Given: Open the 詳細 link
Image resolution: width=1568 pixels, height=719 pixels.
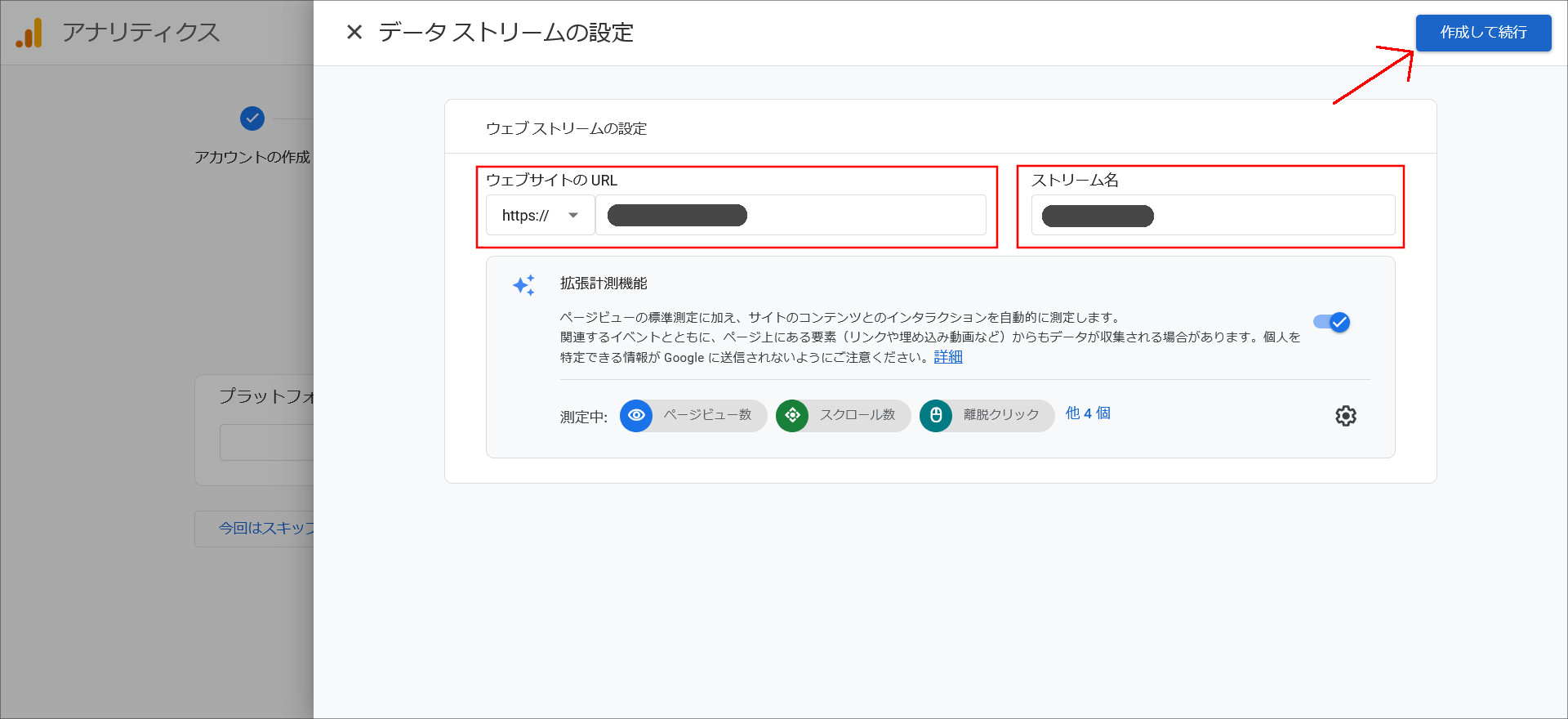Looking at the screenshot, I should pyautogui.click(x=948, y=357).
